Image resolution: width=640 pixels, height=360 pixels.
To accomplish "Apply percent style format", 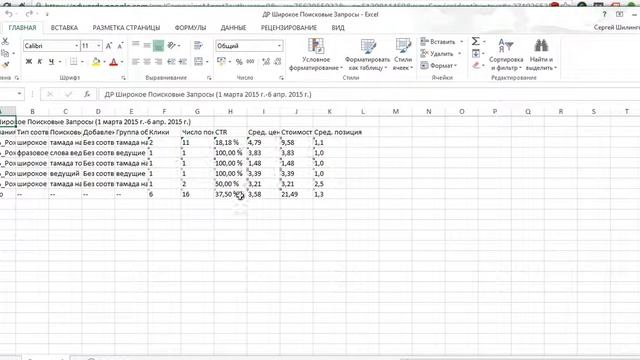I will pos(239,62).
